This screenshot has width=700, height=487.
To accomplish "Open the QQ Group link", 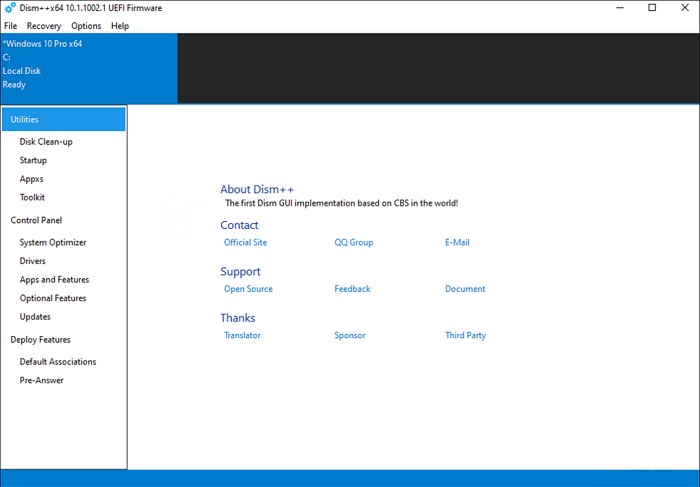I will (353, 243).
